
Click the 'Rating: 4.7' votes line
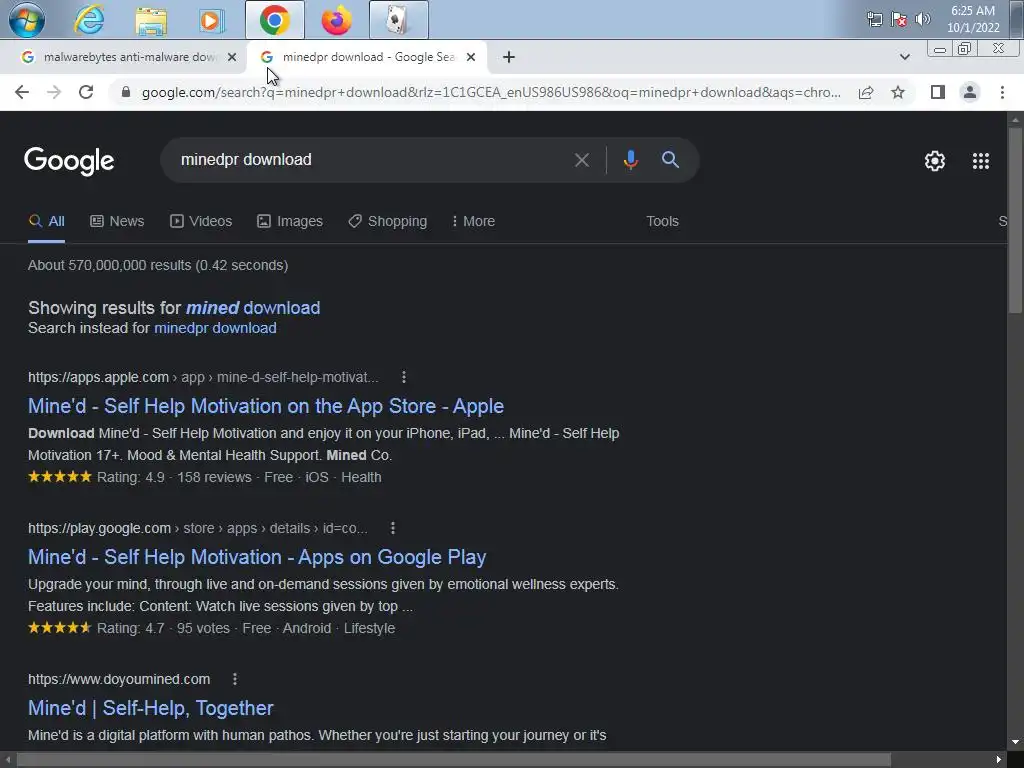[212, 628]
